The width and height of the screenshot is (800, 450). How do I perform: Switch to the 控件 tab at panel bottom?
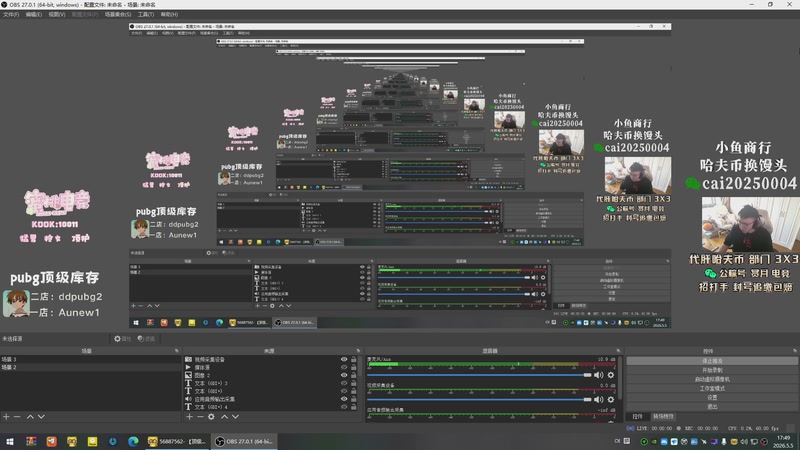point(637,416)
